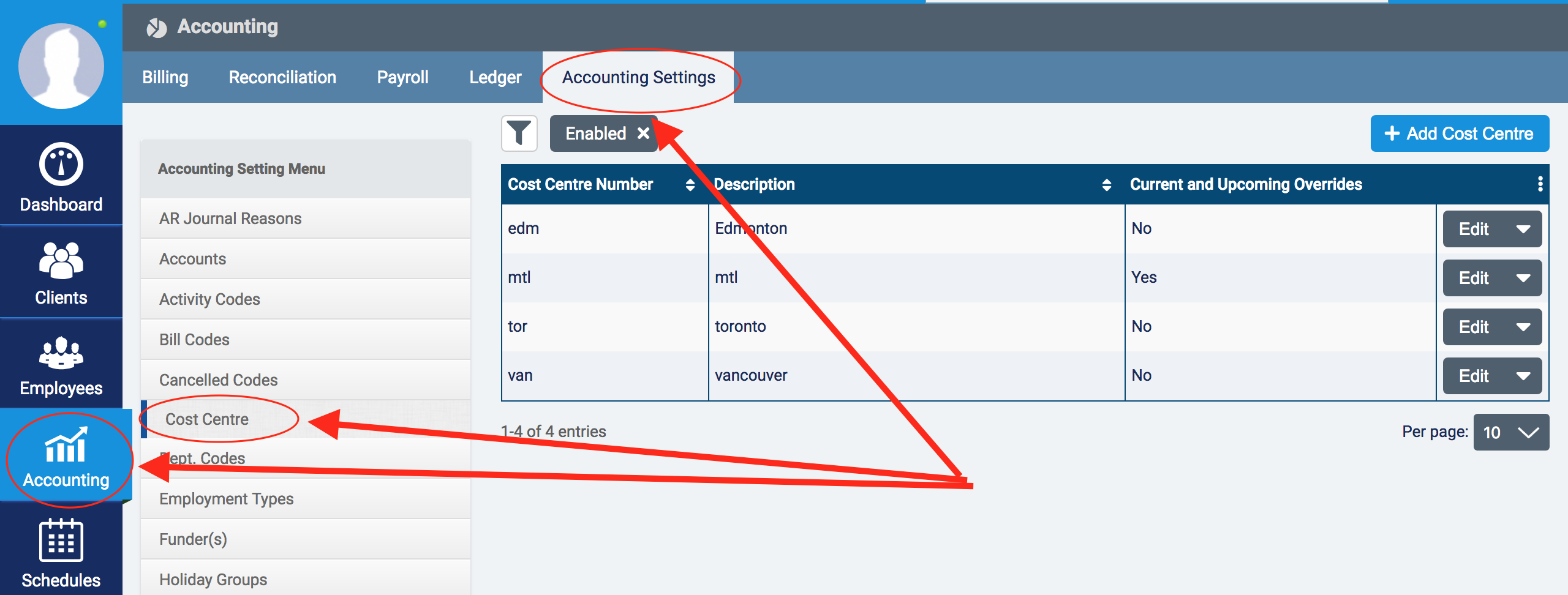Open the Dashboard gauge icon
This screenshot has width=1568, height=595.
(61, 165)
